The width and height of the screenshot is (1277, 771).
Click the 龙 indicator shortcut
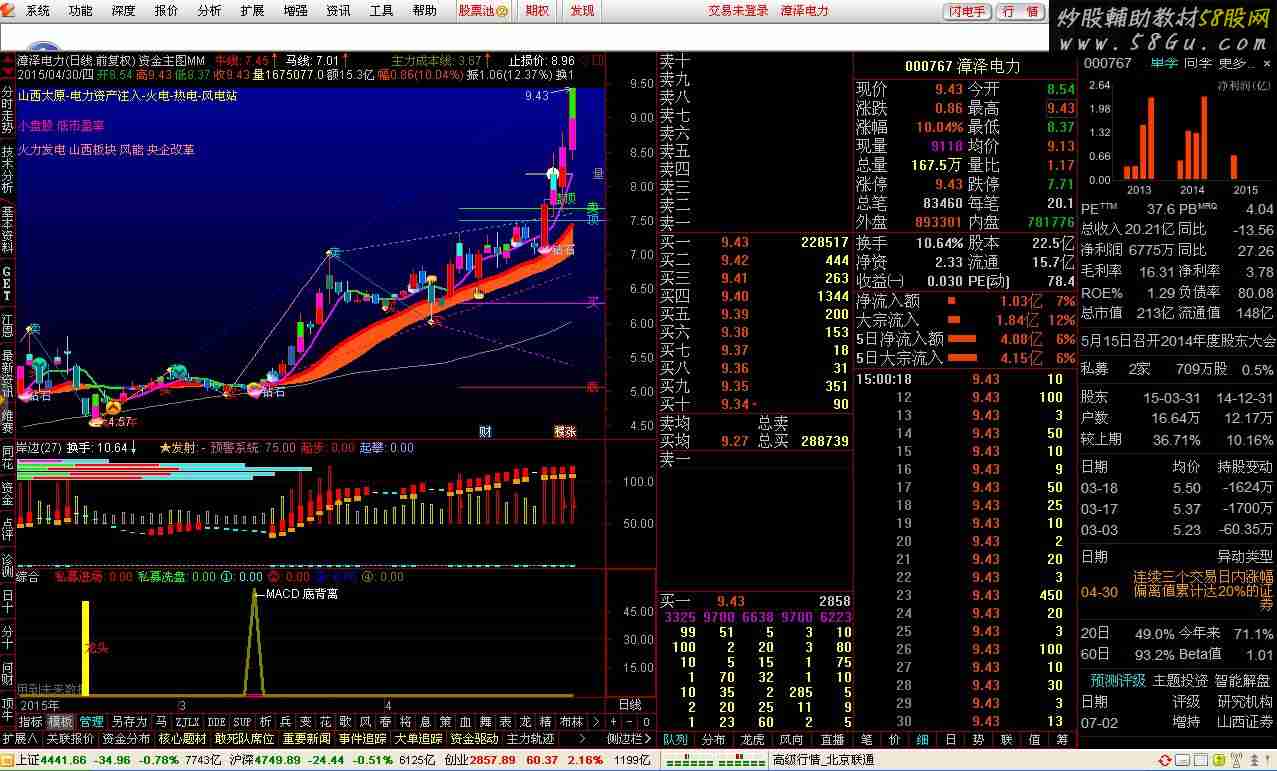525,721
